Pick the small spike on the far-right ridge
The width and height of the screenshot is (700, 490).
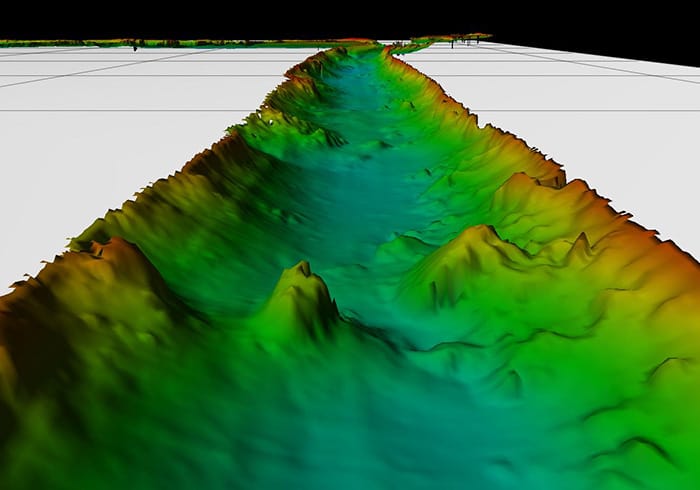click(x=578, y=242)
